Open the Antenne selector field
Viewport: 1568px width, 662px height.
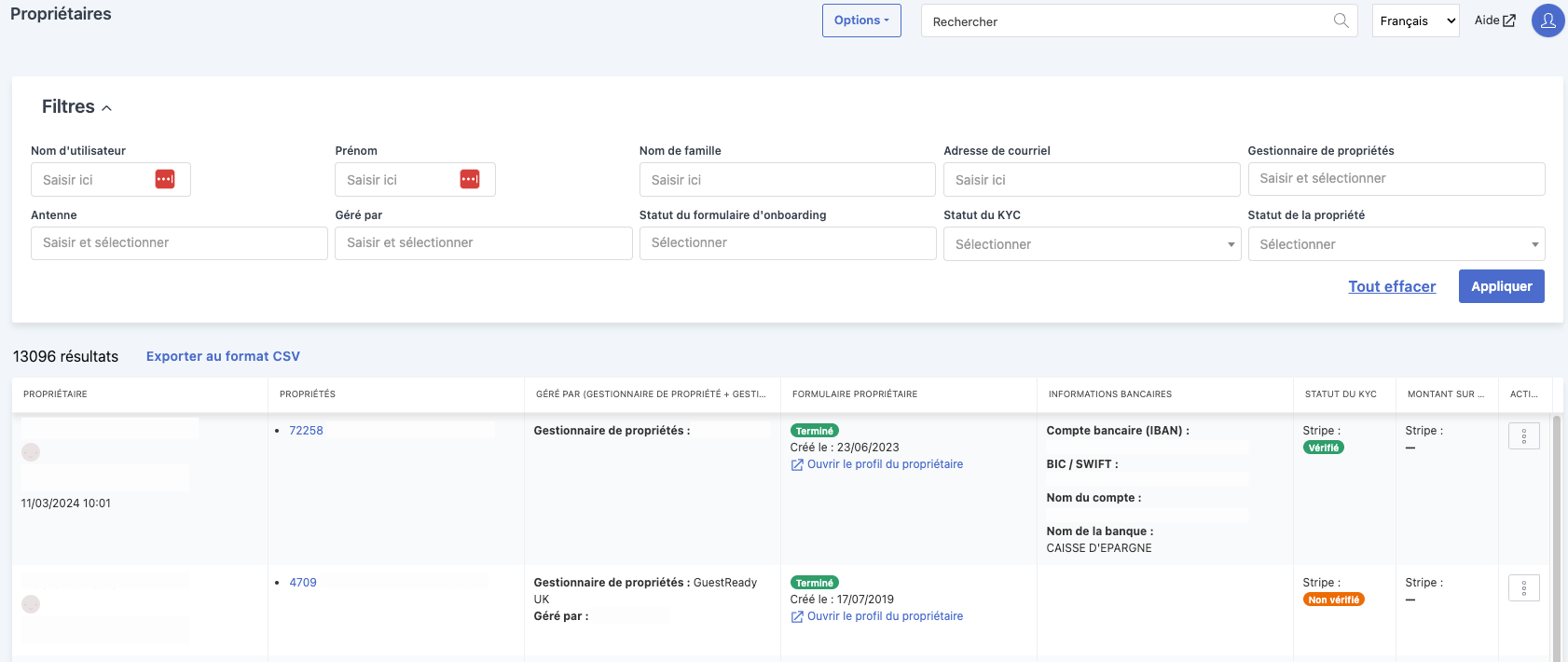[179, 242]
